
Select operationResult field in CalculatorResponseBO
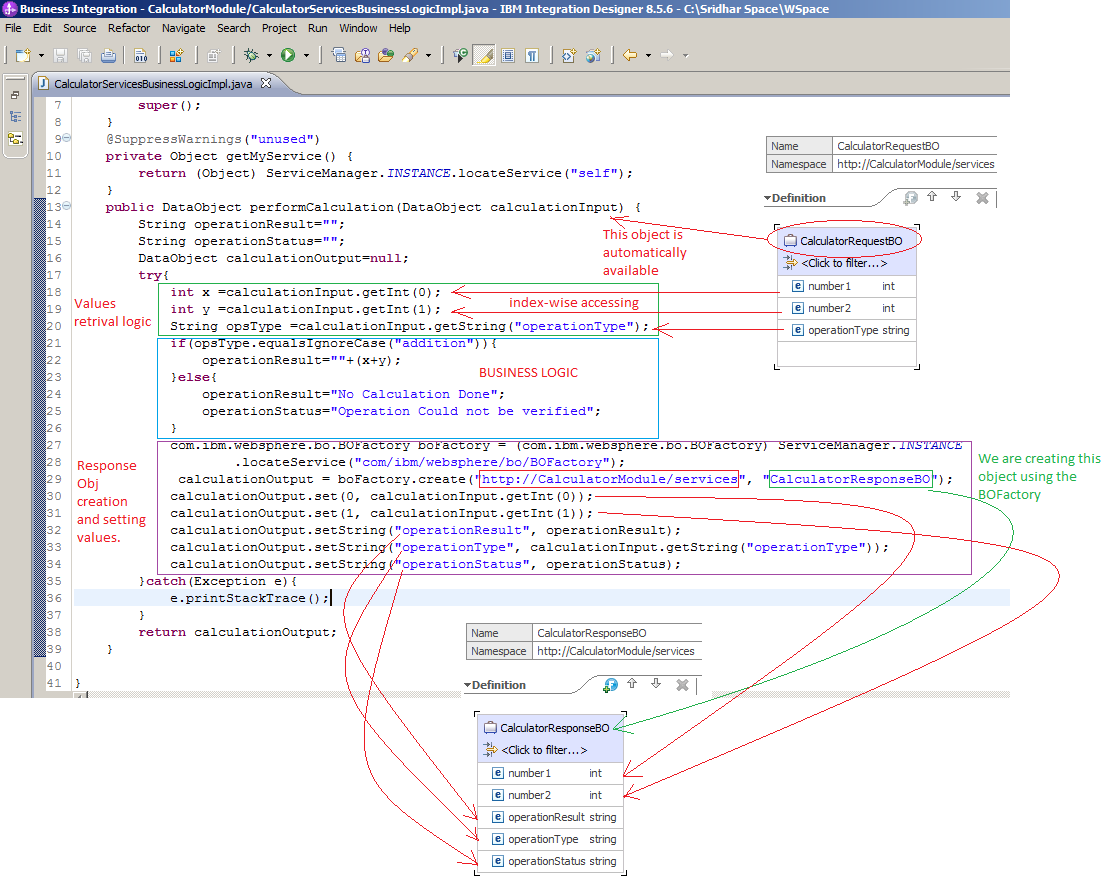coord(551,817)
